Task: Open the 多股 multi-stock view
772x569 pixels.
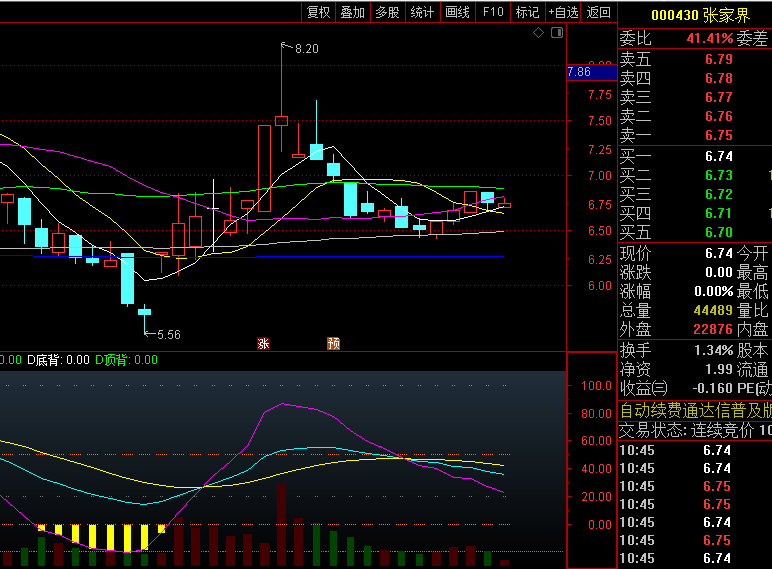Action: 387,12
